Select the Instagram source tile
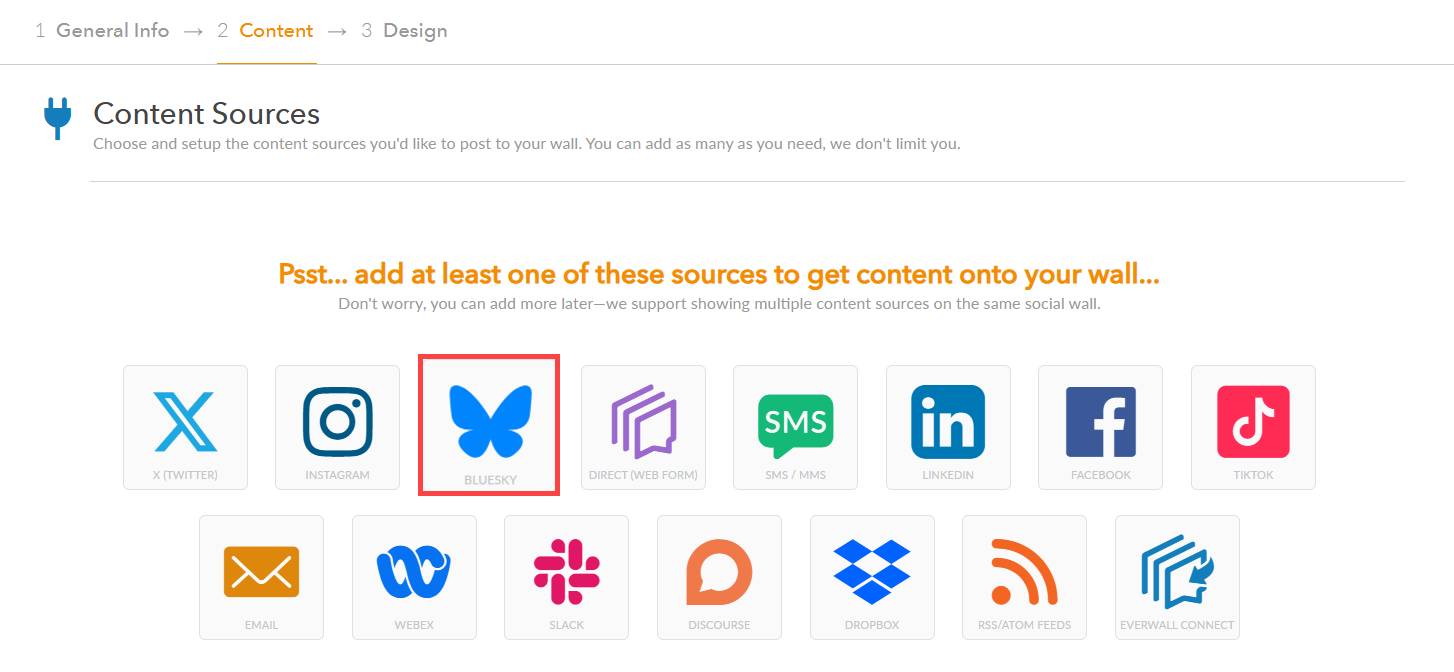The height and width of the screenshot is (672, 1454). (337, 427)
